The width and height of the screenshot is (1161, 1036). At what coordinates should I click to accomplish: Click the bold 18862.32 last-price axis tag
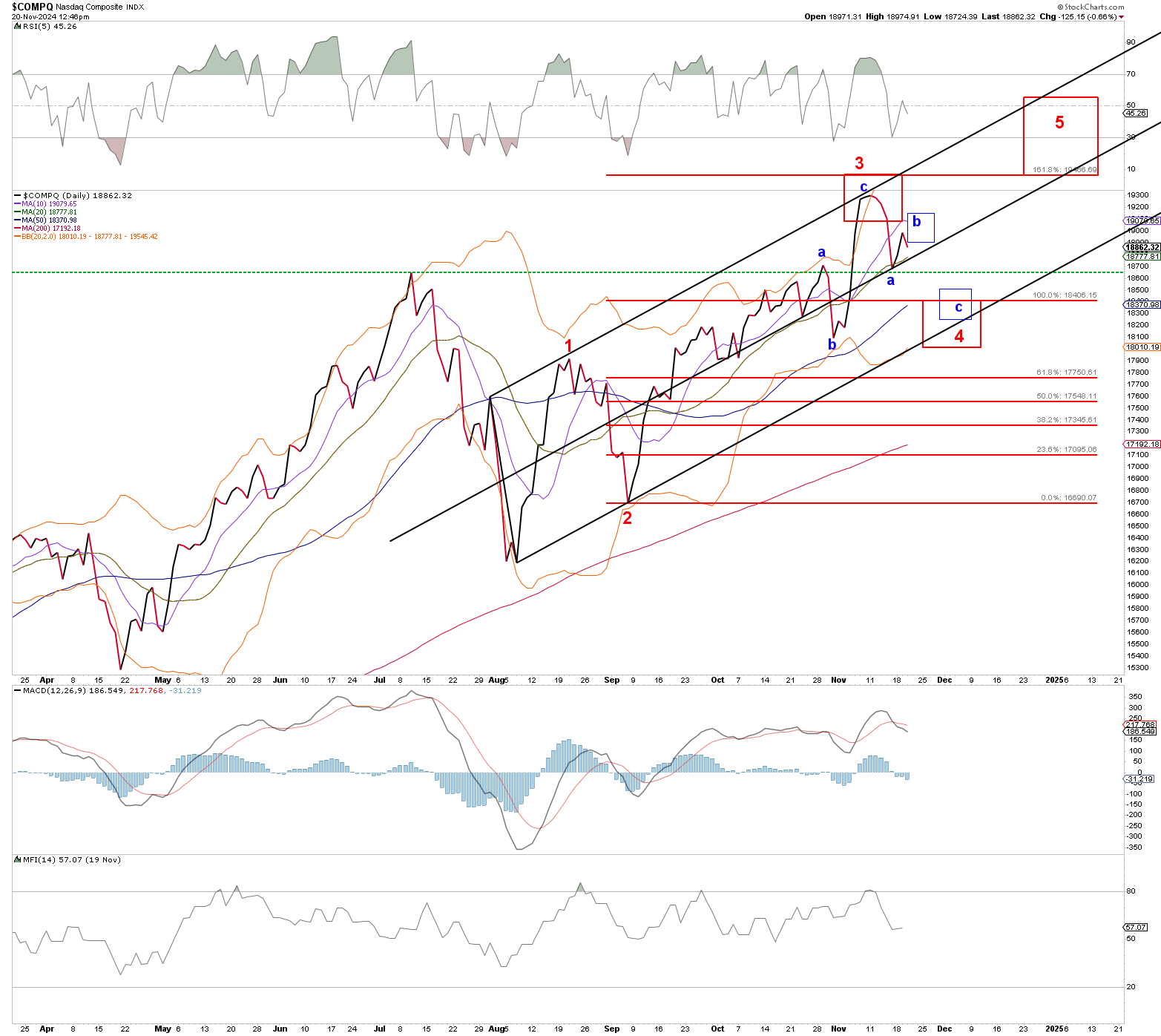click(x=1142, y=247)
